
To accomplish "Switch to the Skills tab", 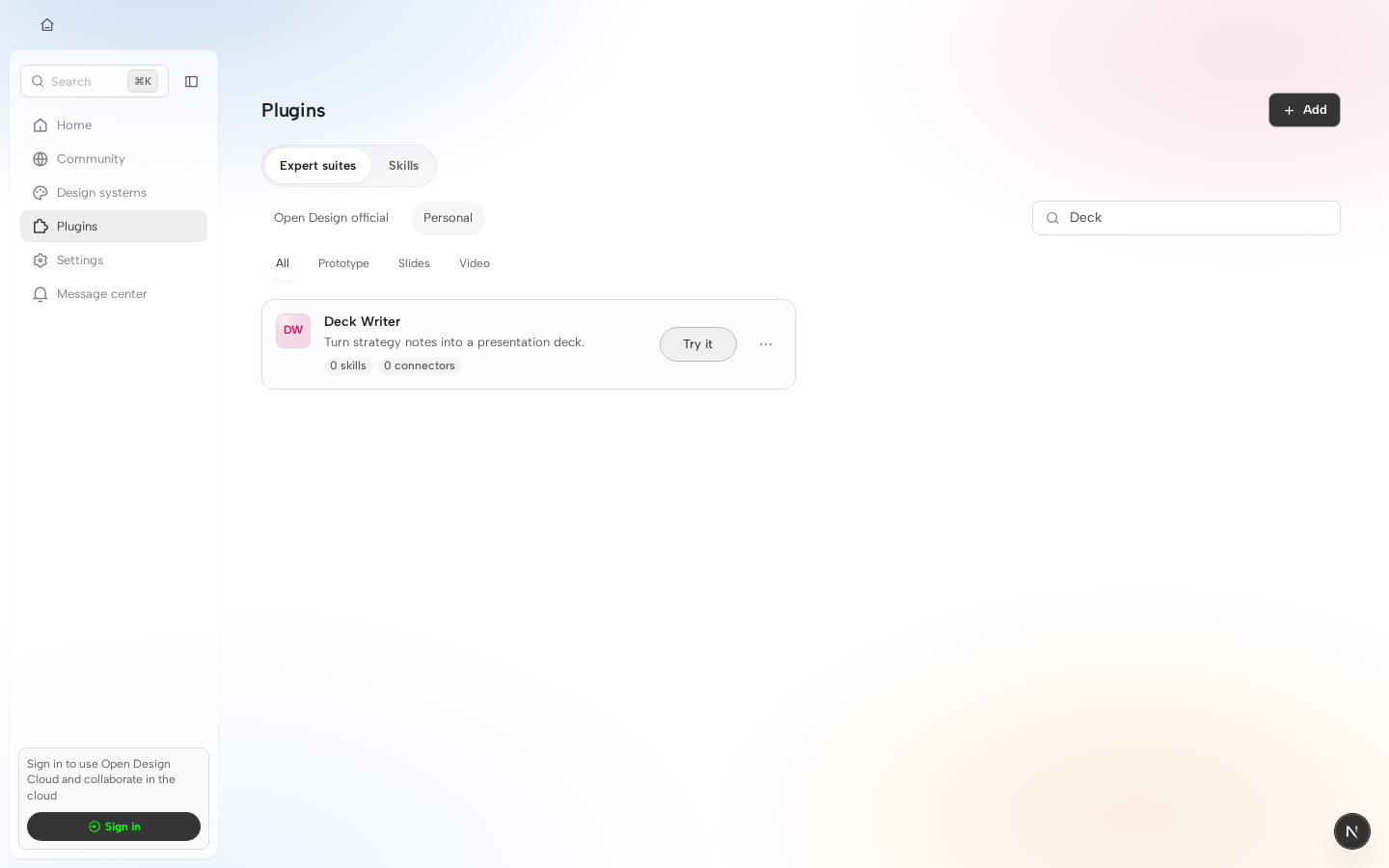I will click(403, 166).
